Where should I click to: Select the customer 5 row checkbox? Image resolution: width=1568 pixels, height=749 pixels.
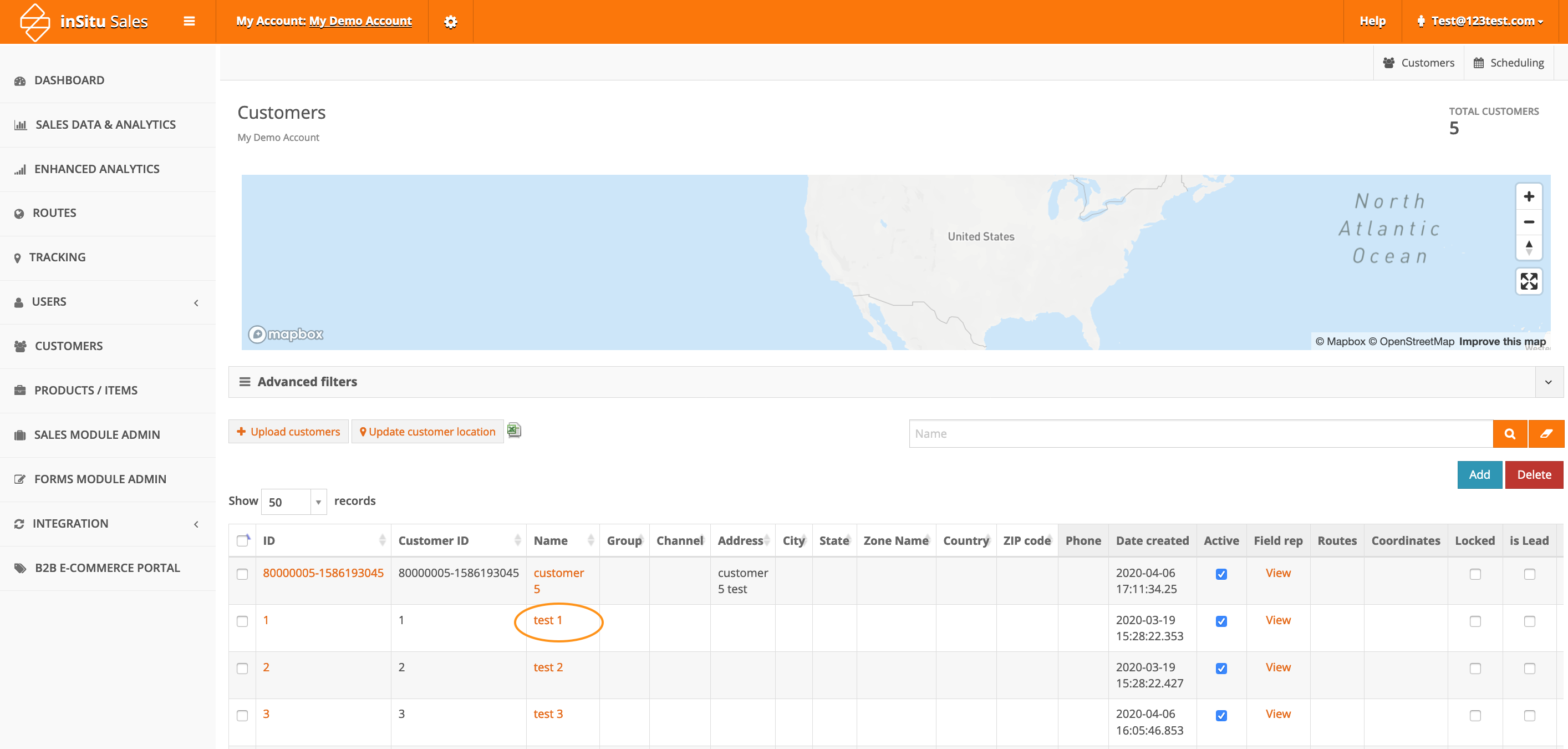pyautogui.click(x=242, y=574)
